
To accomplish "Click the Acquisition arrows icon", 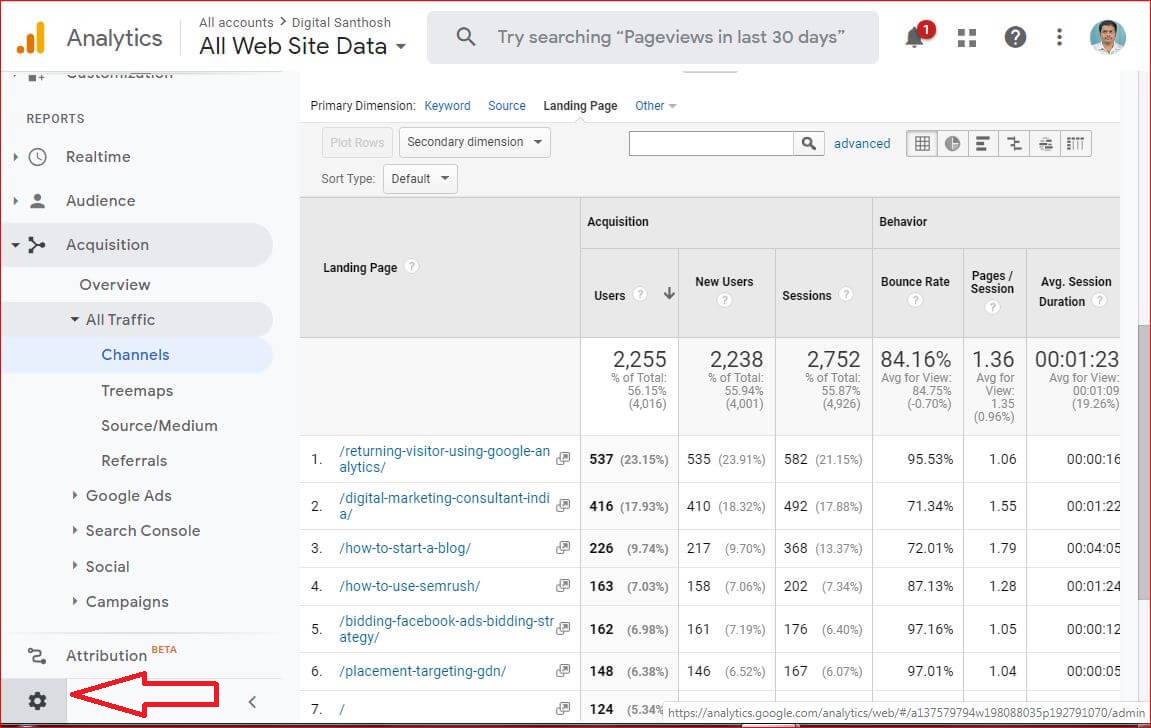I will [37, 244].
